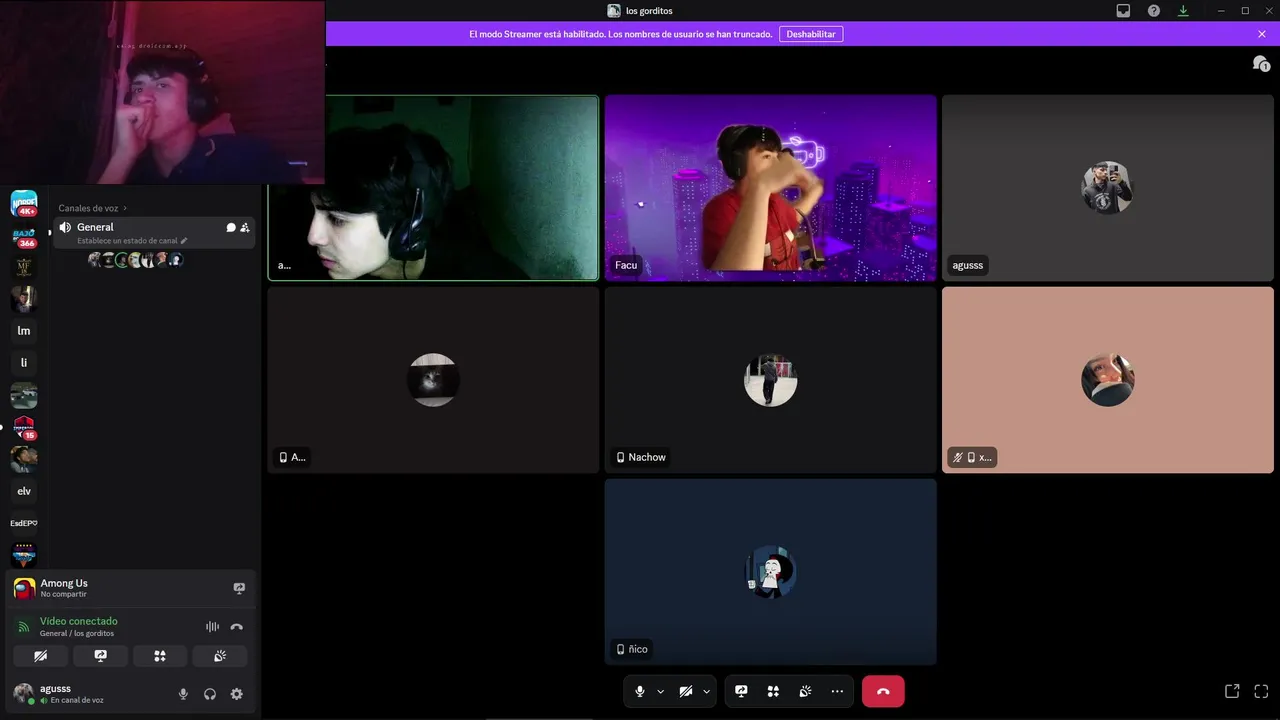Share screen button in sidebar voice panel

[x=100, y=656]
